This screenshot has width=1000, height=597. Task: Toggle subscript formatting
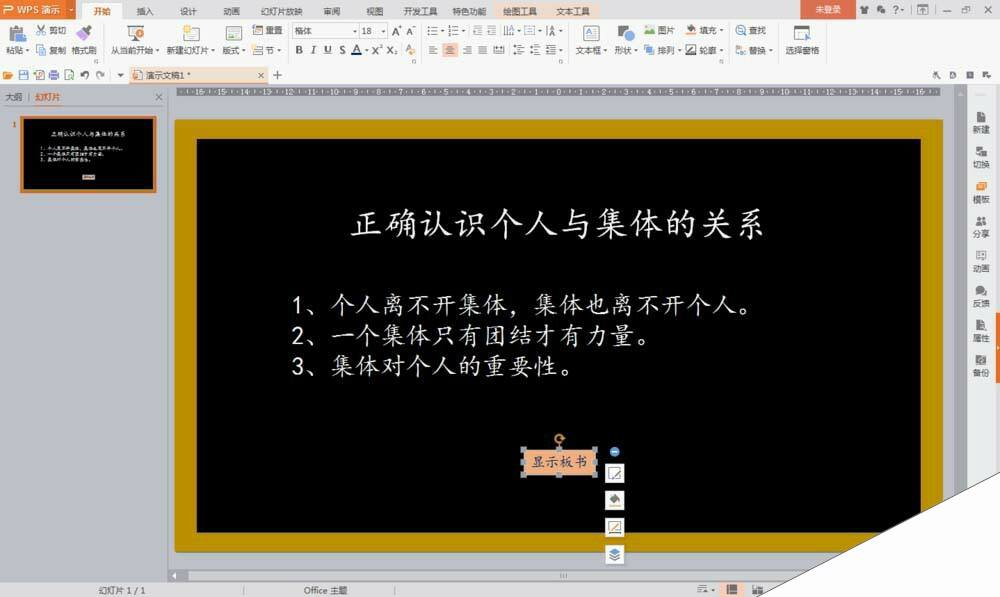click(392, 50)
